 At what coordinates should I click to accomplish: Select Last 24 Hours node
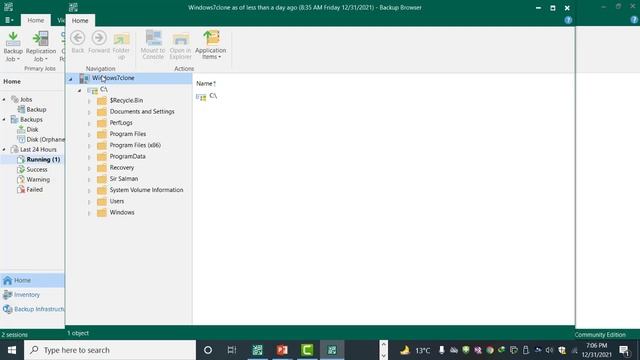pyautogui.click(x=38, y=149)
